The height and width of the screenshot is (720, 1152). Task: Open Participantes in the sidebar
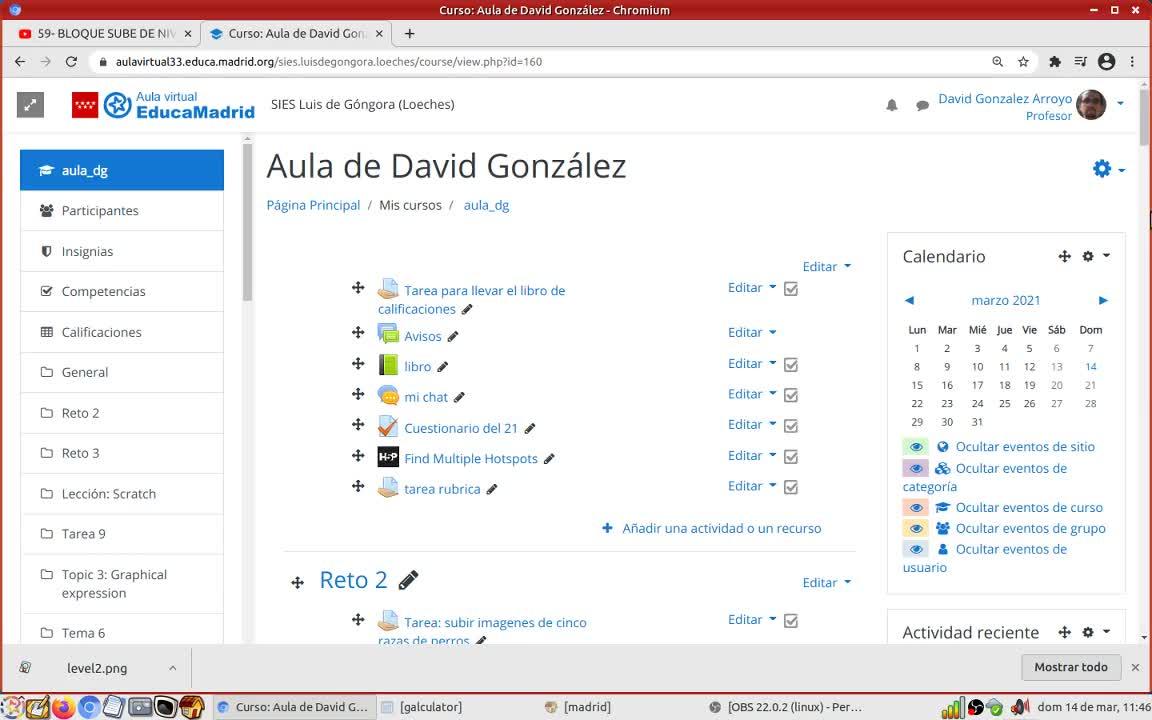[x=122, y=211]
